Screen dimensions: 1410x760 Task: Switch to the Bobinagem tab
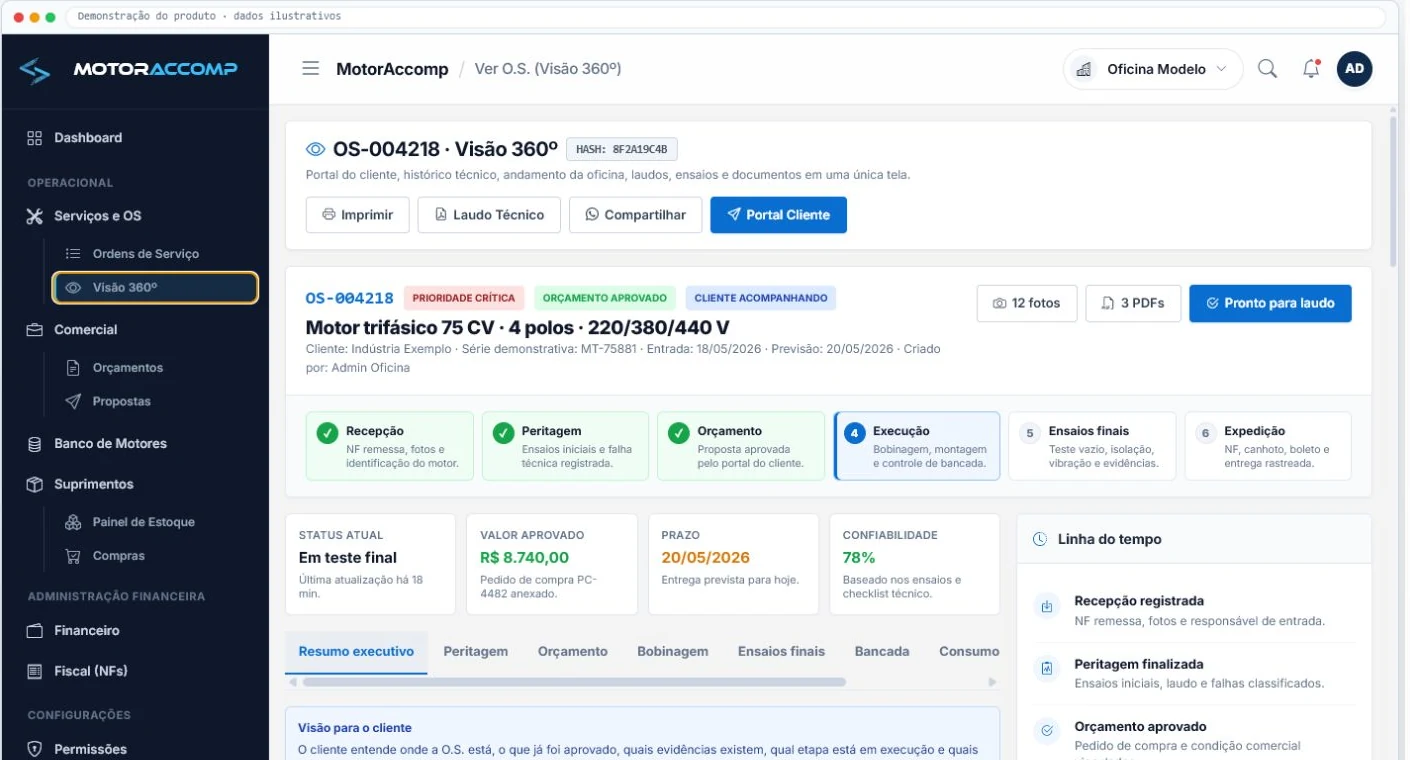coord(673,652)
